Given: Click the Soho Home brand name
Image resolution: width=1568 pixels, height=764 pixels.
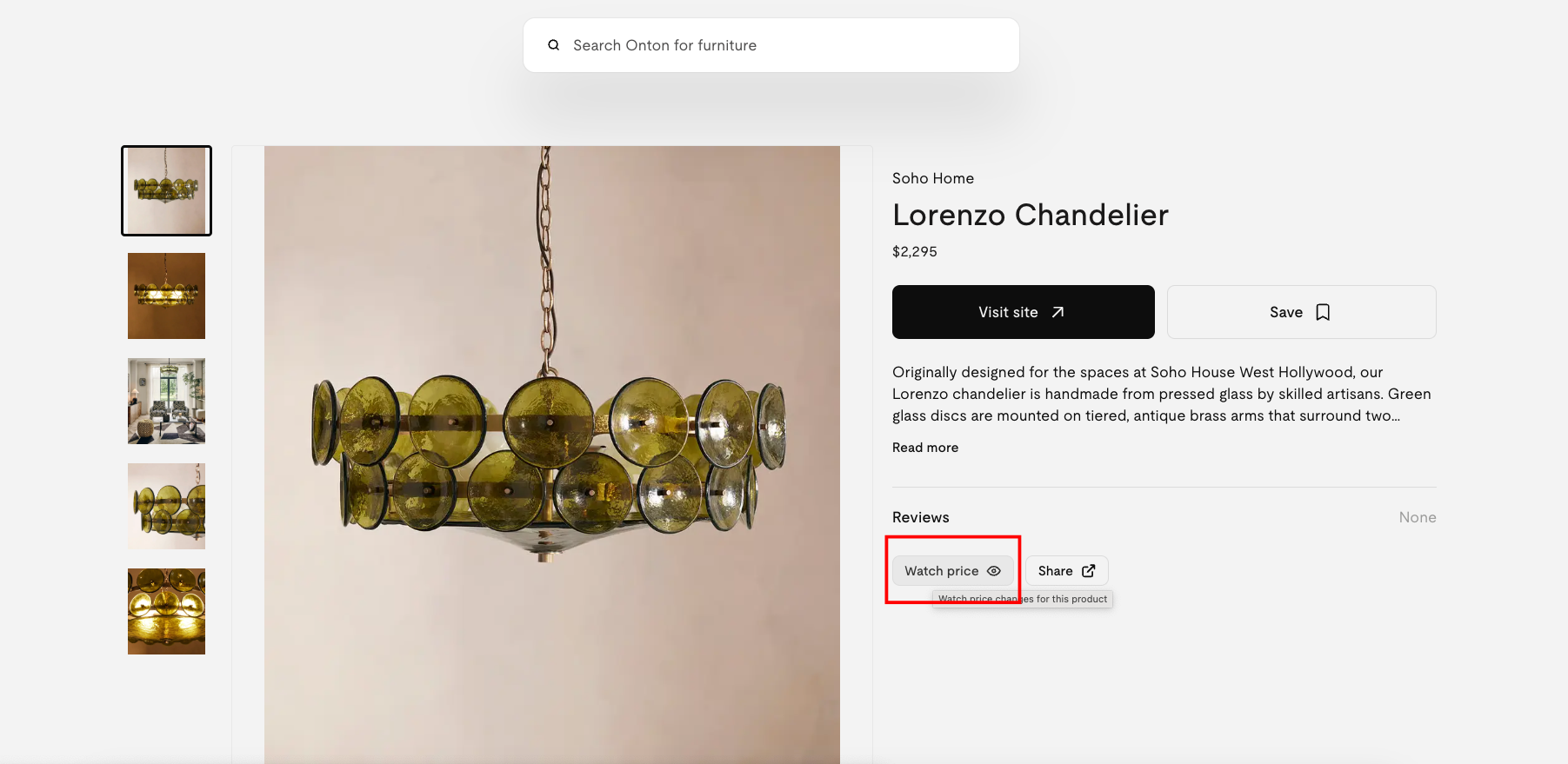Looking at the screenshot, I should click(933, 178).
